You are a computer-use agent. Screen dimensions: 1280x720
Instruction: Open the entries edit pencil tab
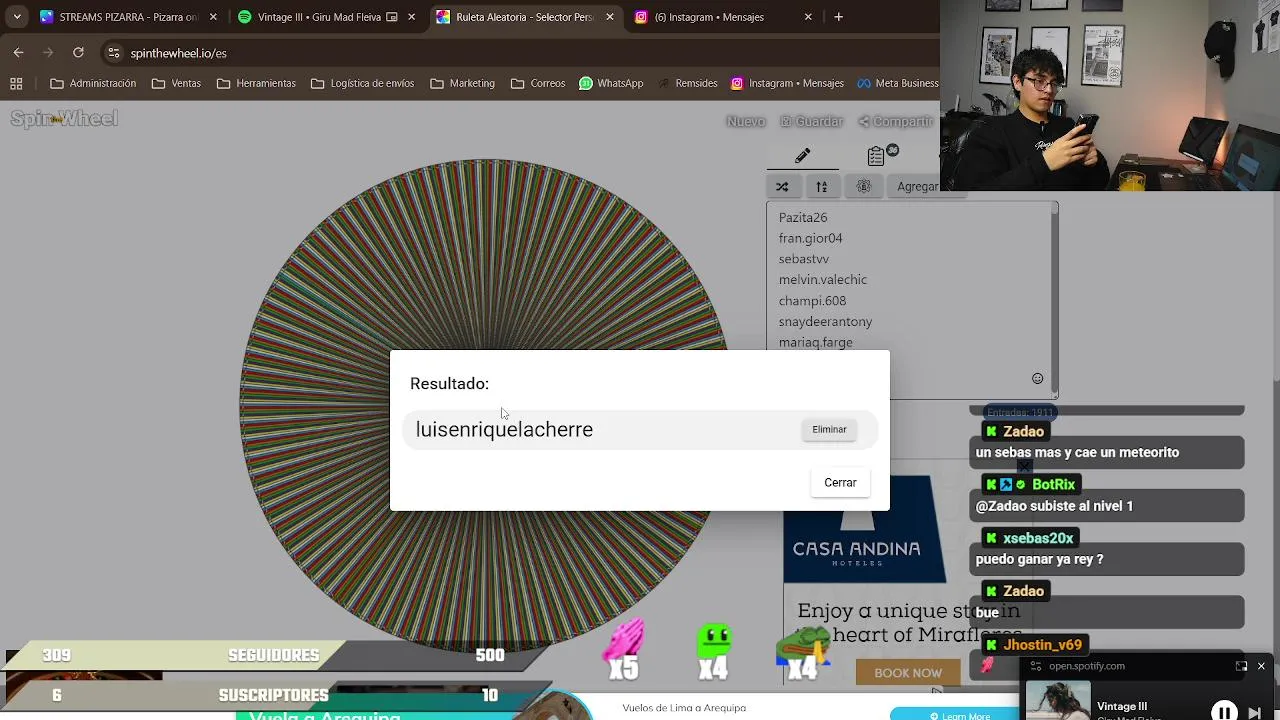pyautogui.click(x=802, y=156)
